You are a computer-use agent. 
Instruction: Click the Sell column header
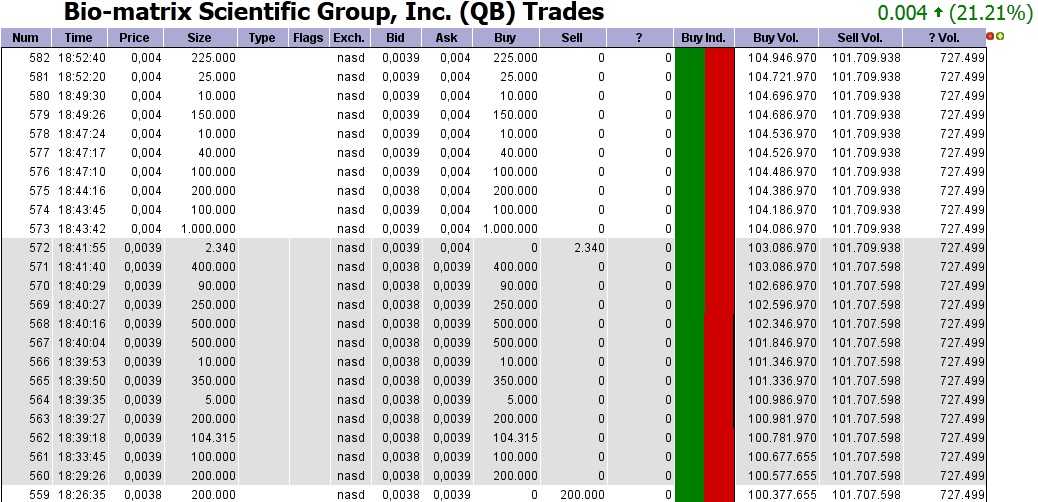[572, 38]
